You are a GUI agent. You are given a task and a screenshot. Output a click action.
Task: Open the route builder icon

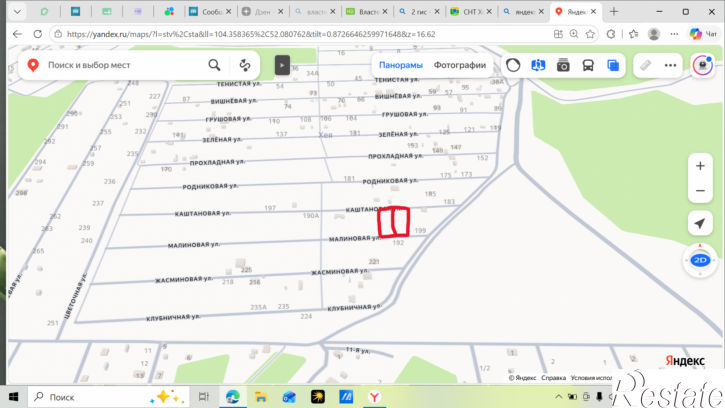click(245, 65)
